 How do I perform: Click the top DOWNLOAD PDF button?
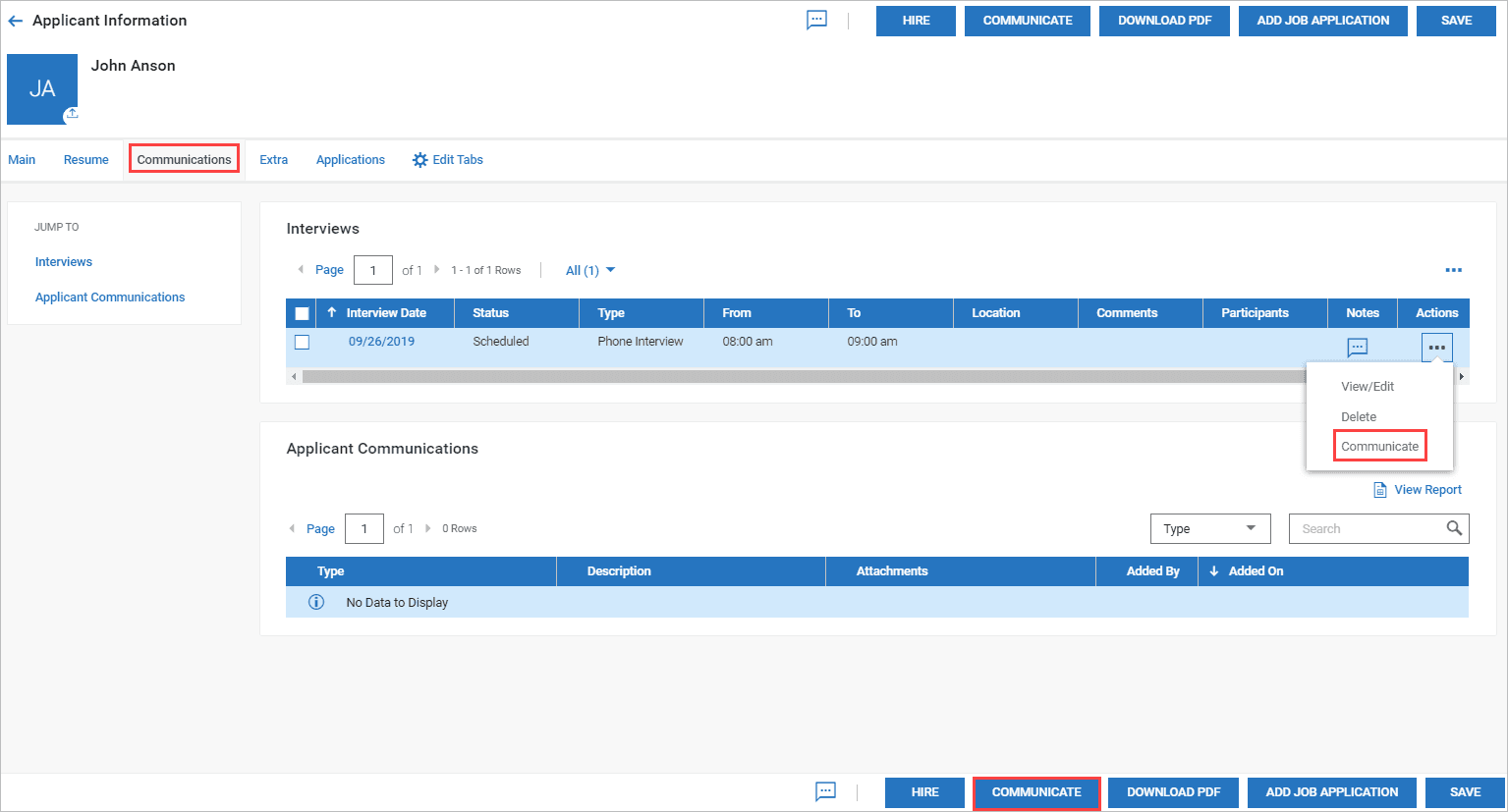pos(1165,21)
